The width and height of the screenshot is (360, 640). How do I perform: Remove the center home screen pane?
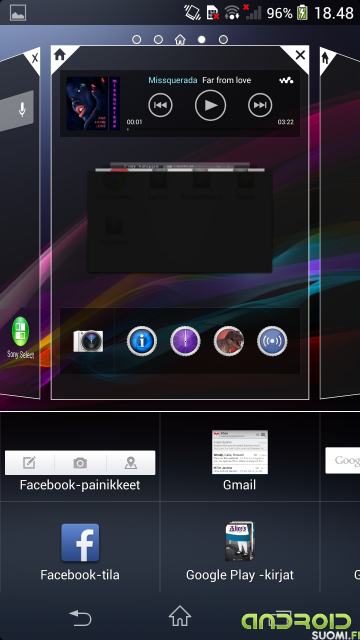click(x=300, y=55)
